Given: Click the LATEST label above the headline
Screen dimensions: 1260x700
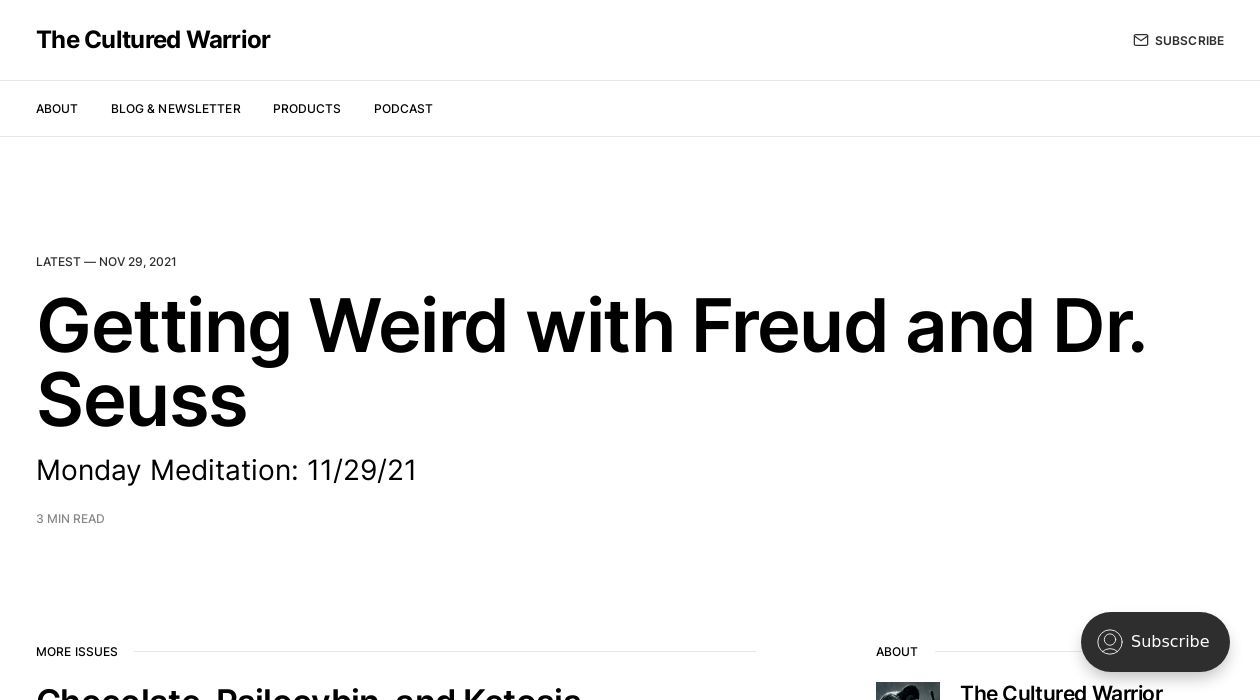Looking at the screenshot, I should click(58, 262).
